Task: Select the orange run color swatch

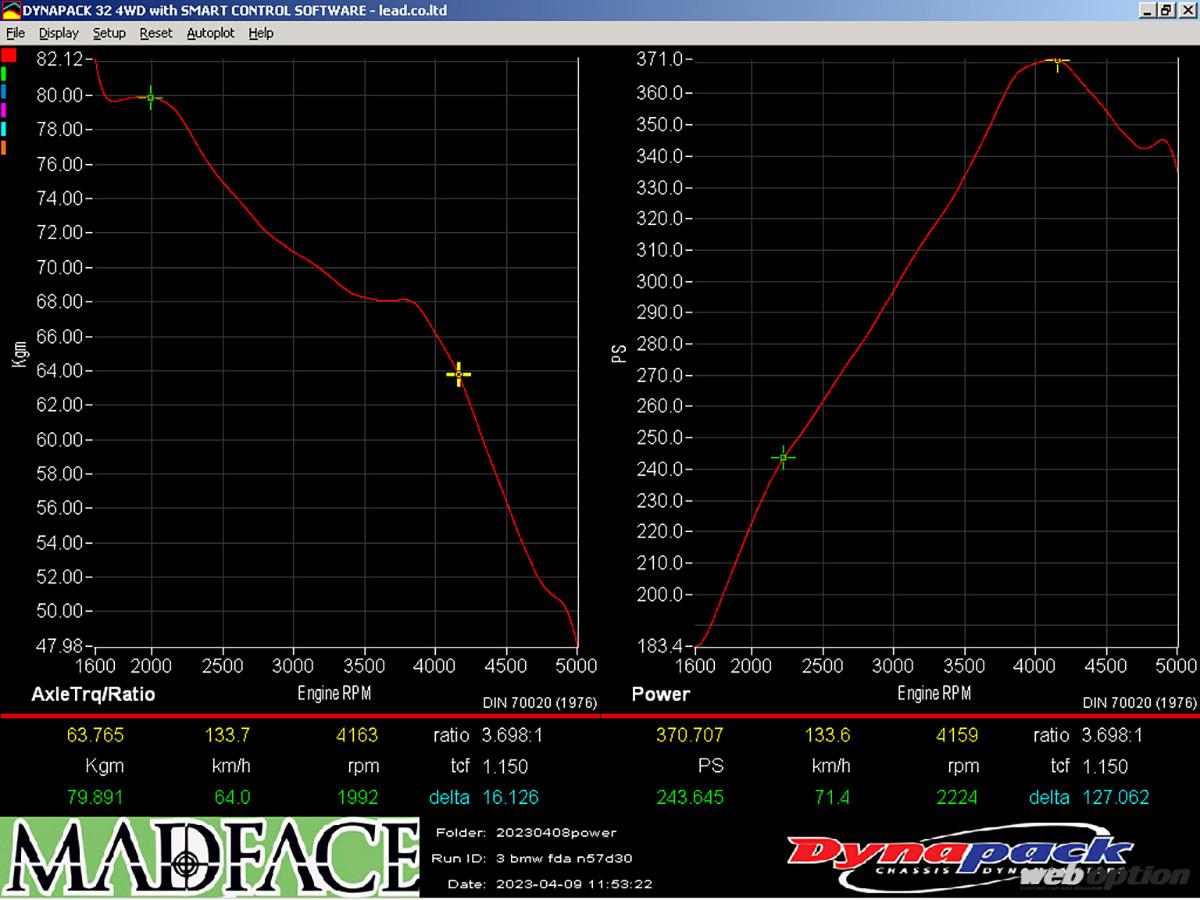Action: click(5, 148)
